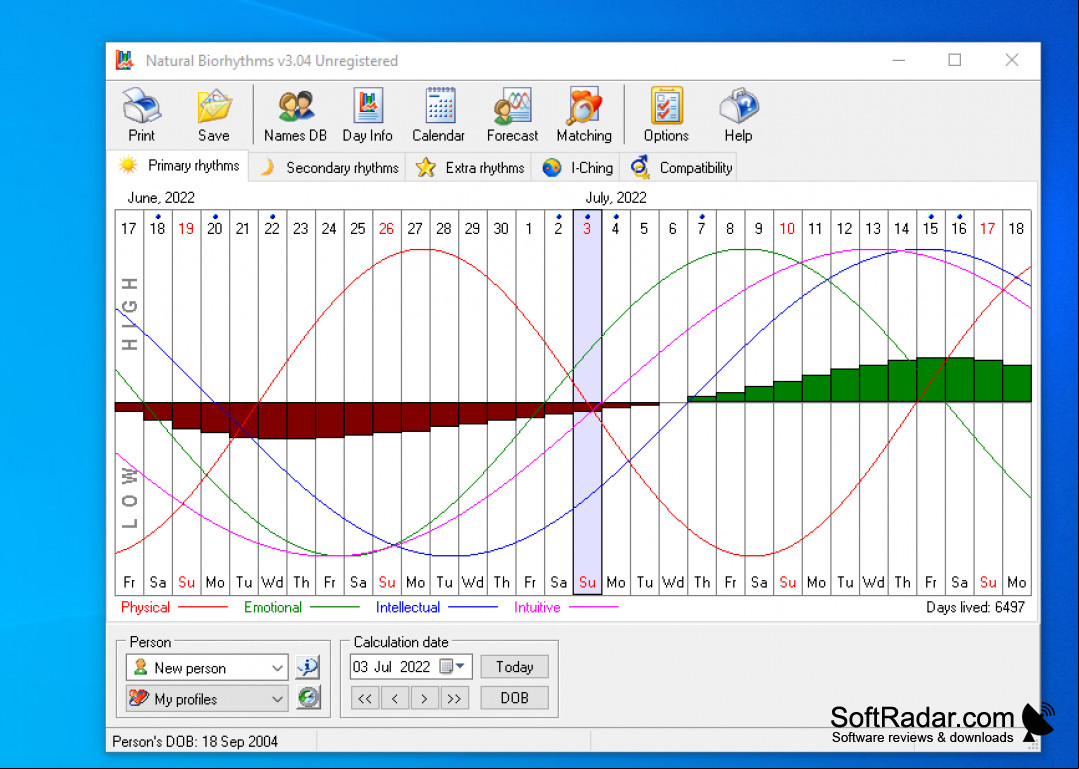Click the globe icon beside My profiles
Image resolution: width=1079 pixels, height=769 pixels.
pos(308,697)
